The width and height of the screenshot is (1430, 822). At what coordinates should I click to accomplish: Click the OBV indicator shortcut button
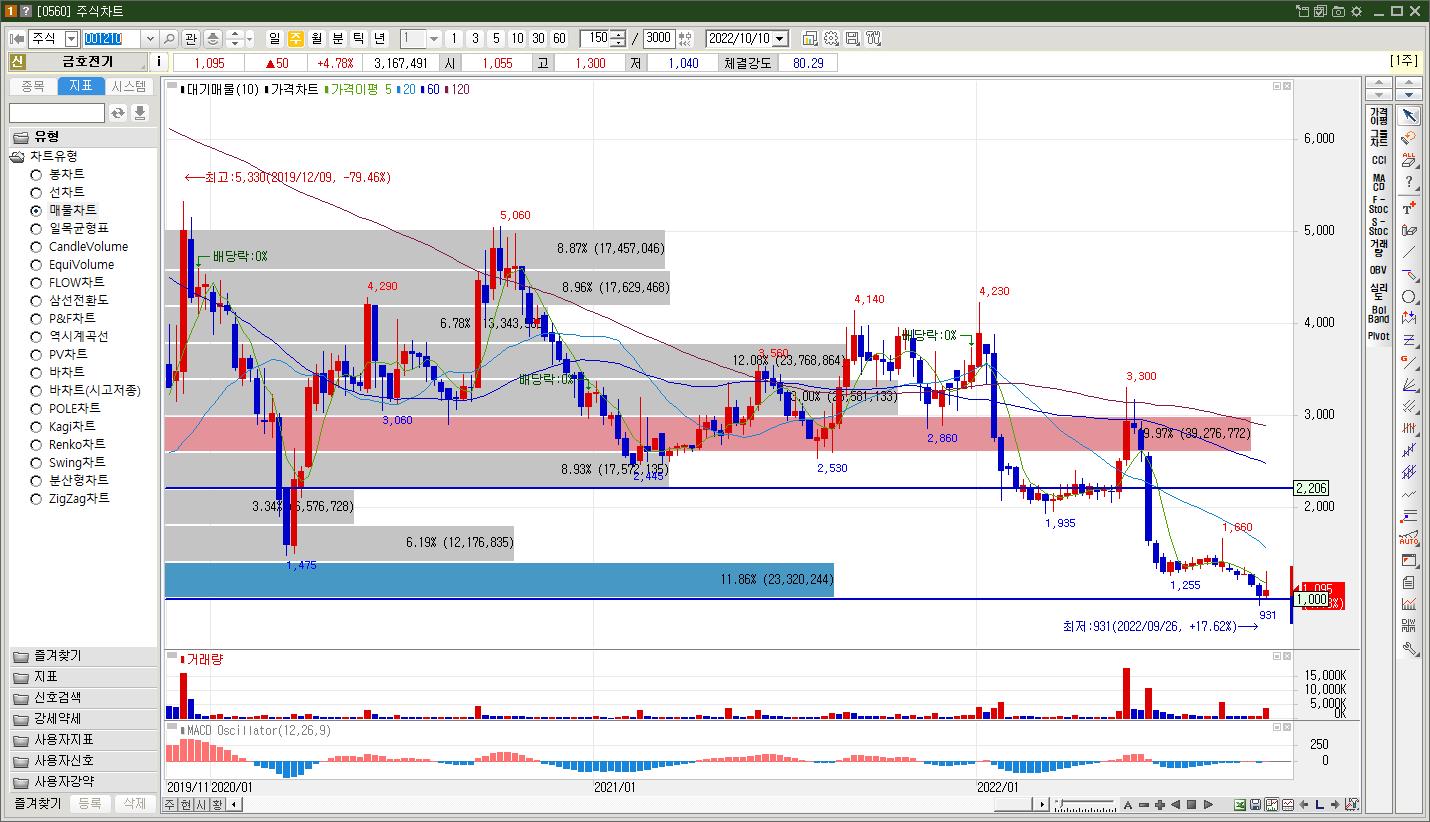pos(1378,270)
